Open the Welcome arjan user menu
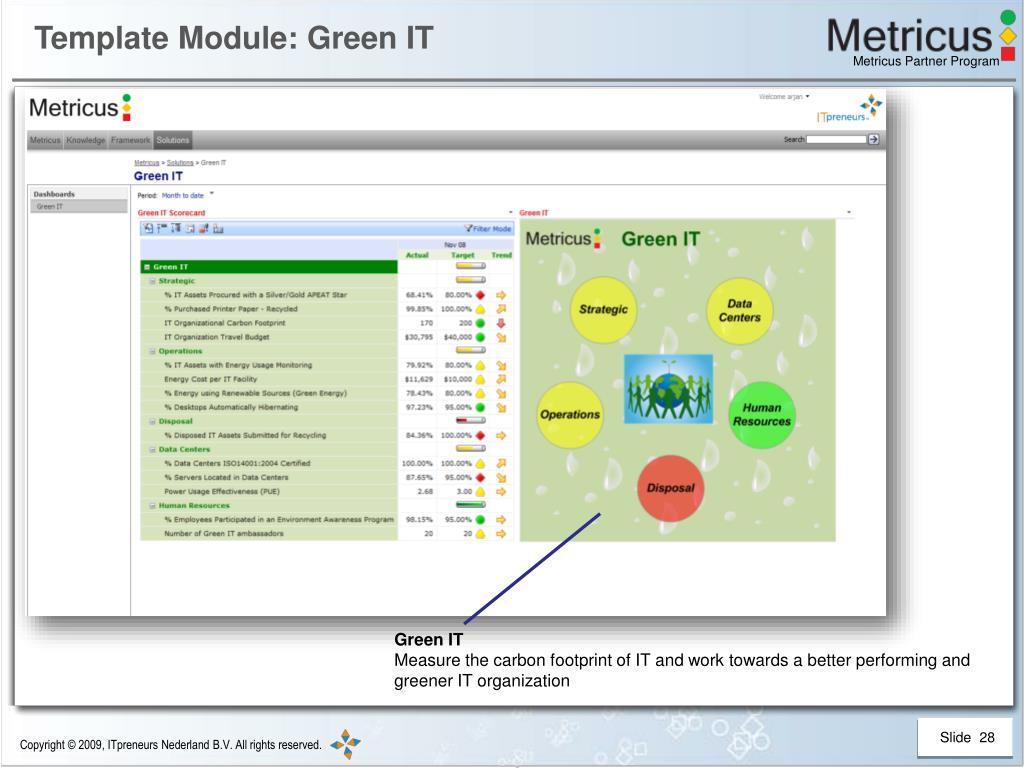The height and width of the screenshot is (768, 1024). [x=784, y=97]
